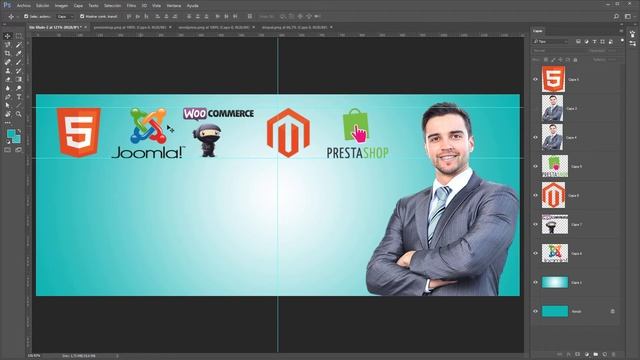This screenshot has height=360, width=640.
Task: Open the layer Fill value dropdown
Action: coord(611,60)
